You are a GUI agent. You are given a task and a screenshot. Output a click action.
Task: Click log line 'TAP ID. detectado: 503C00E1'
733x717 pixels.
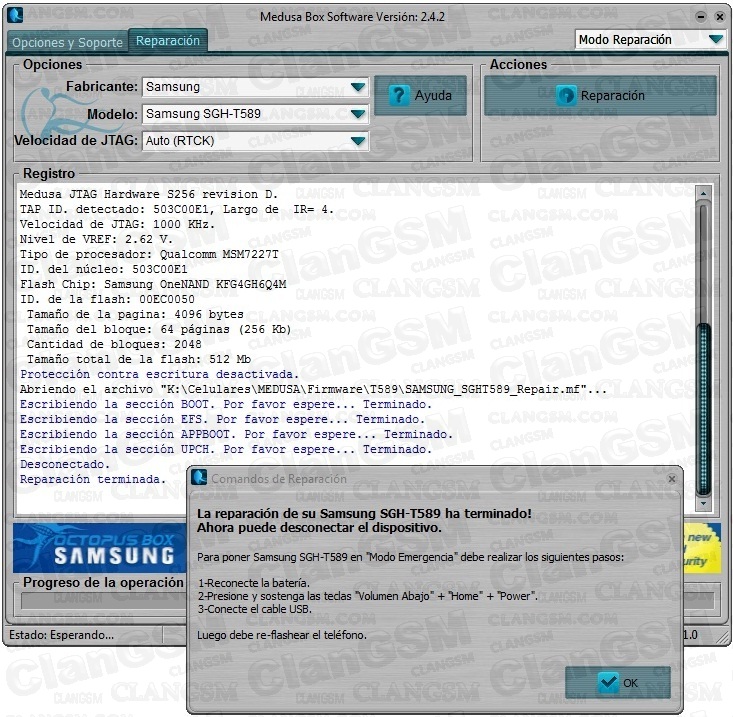[x=177, y=209]
